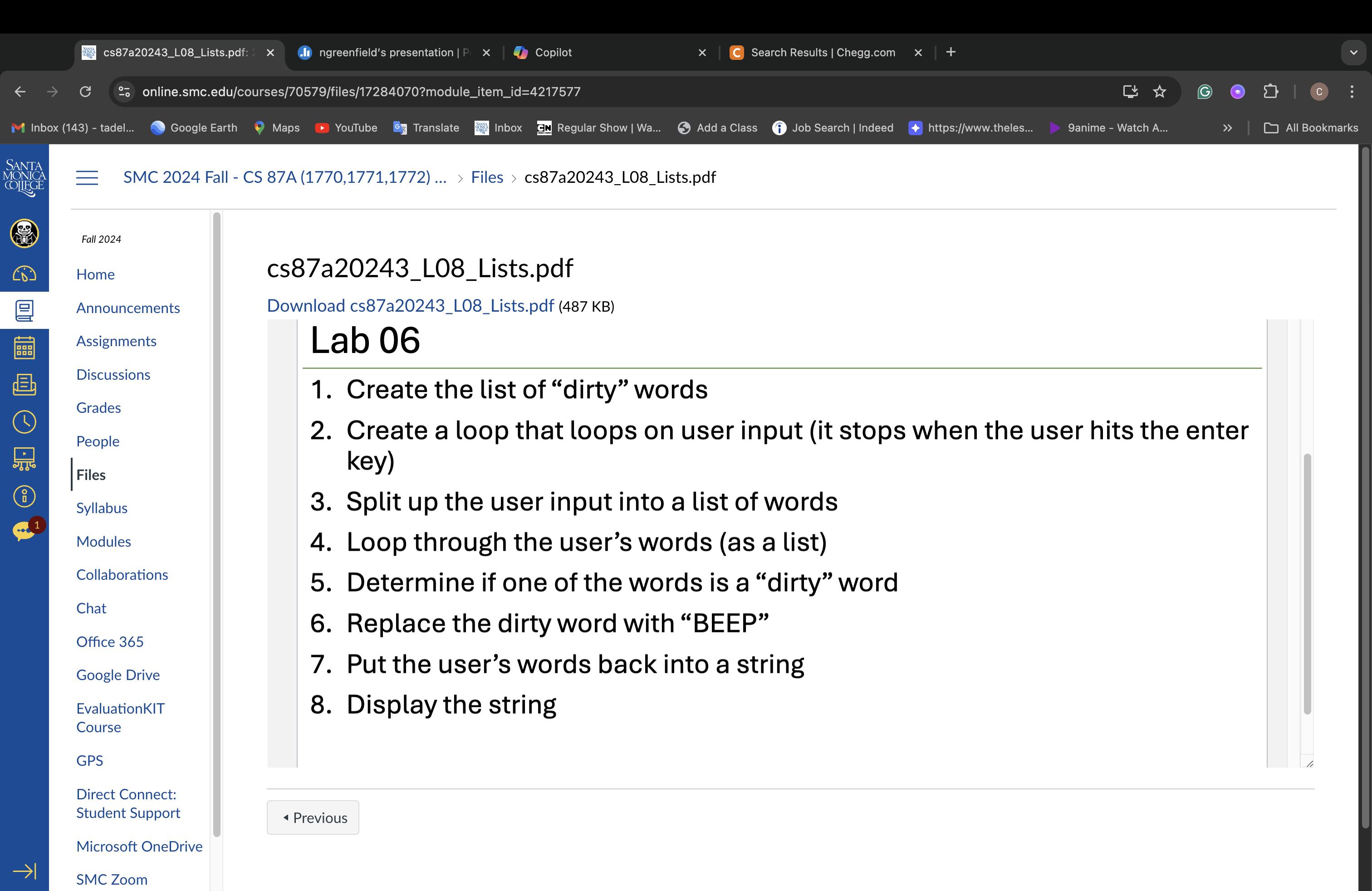
Task: Switch to the Chegg Search Results tab
Action: 822,53
